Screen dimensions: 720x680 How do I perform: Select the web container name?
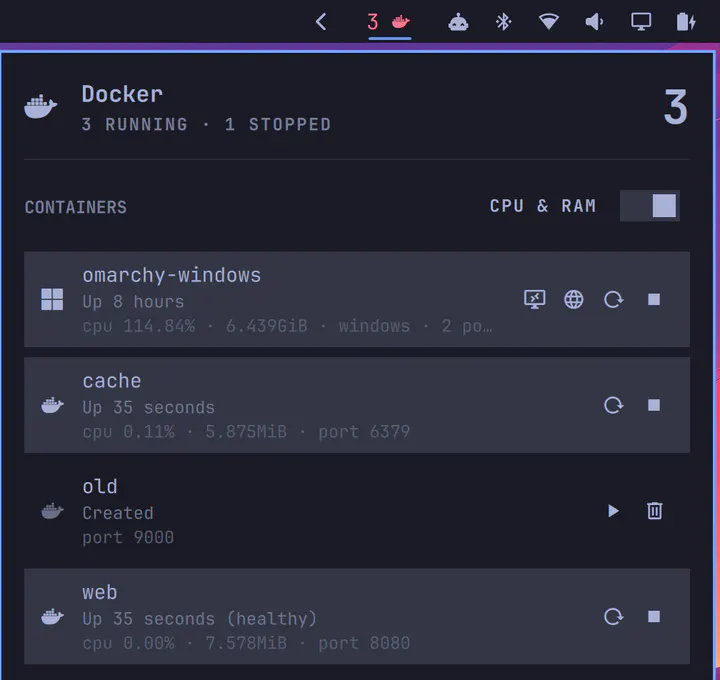(100, 592)
